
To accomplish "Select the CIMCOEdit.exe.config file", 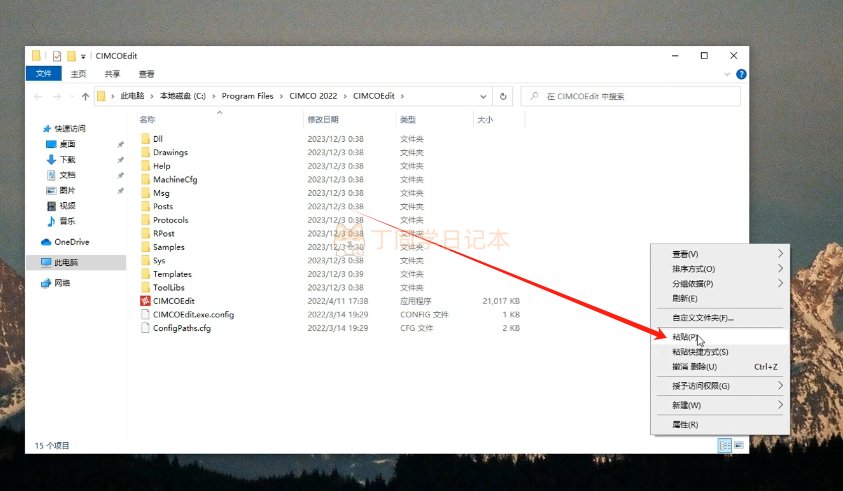I will [x=193, y=314].
